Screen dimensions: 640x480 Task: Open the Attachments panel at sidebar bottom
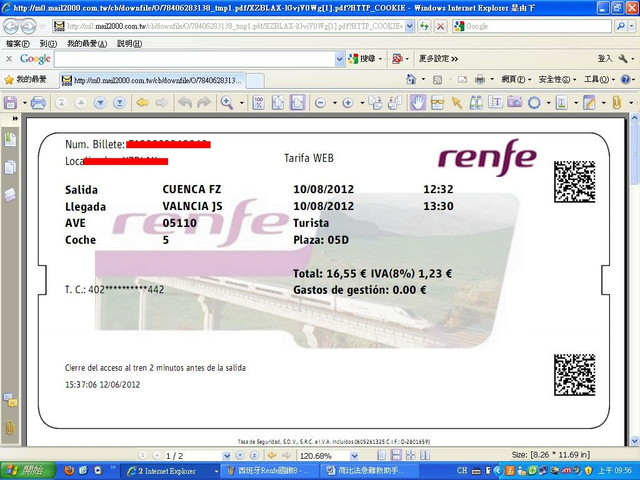[x=10, y=428]
